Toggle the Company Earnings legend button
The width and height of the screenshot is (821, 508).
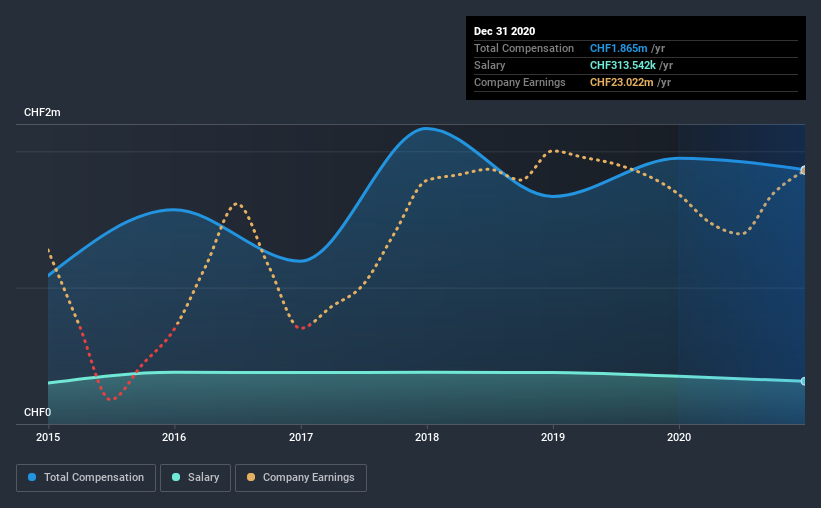301,478
